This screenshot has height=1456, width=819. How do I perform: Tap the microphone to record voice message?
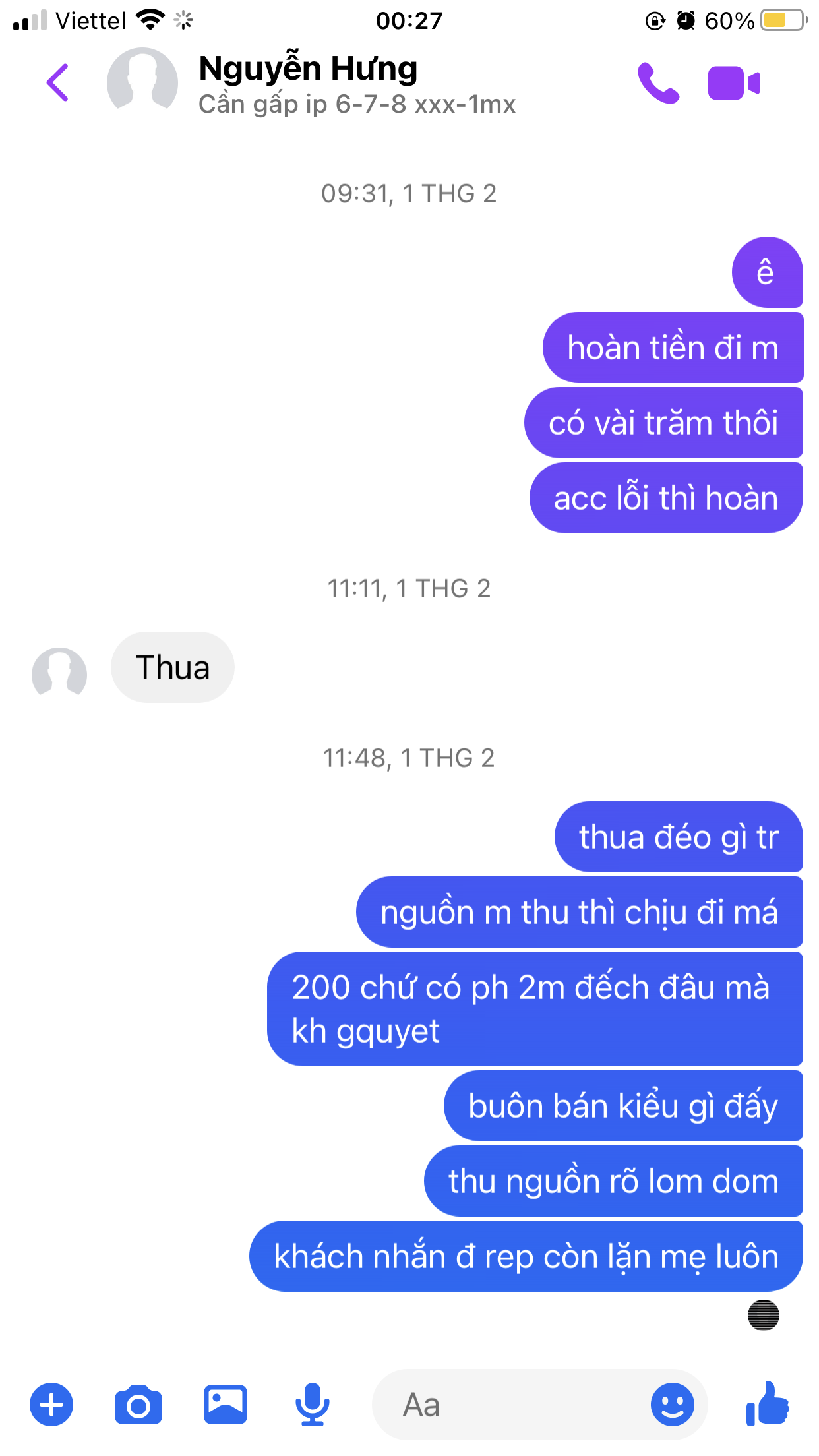(312, 1405)
